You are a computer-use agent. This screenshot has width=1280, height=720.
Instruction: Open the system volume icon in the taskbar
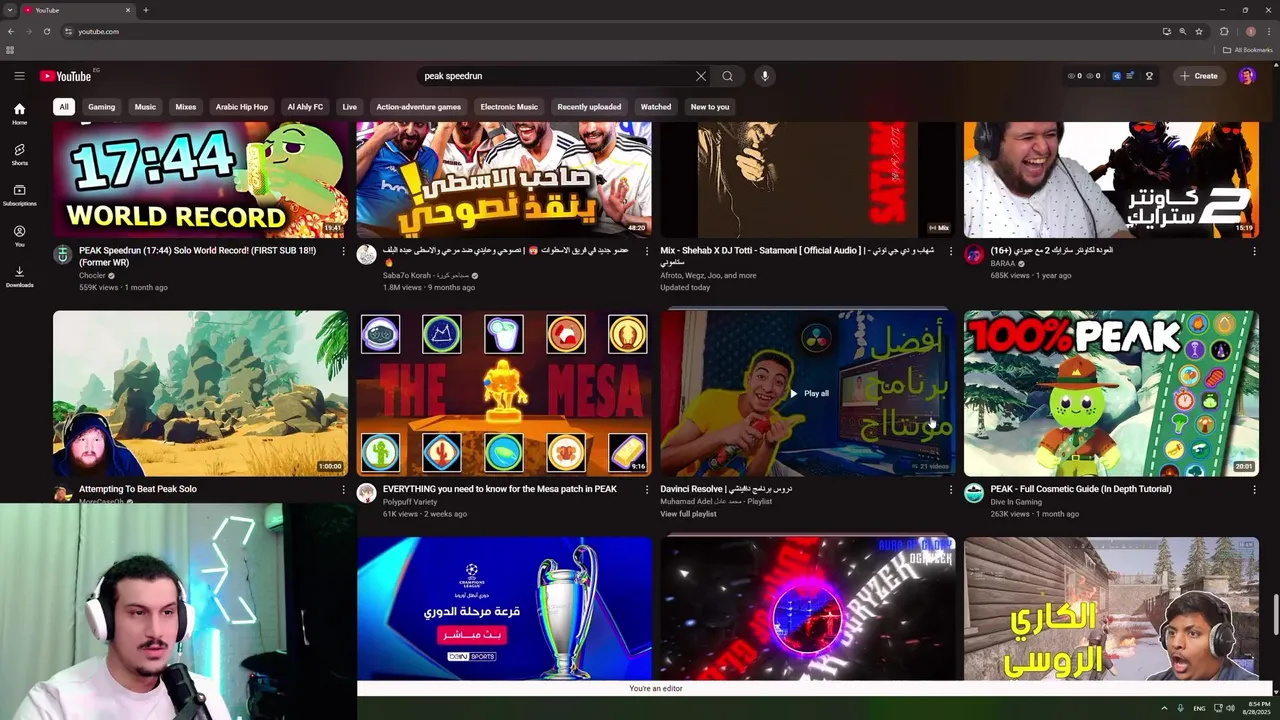[1231, 708]
